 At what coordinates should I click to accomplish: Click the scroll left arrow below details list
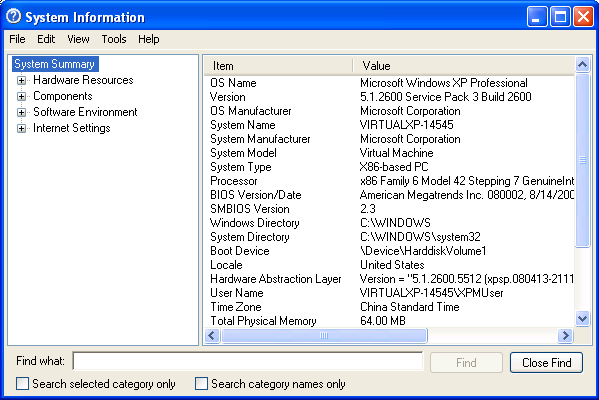click(212, 336)
